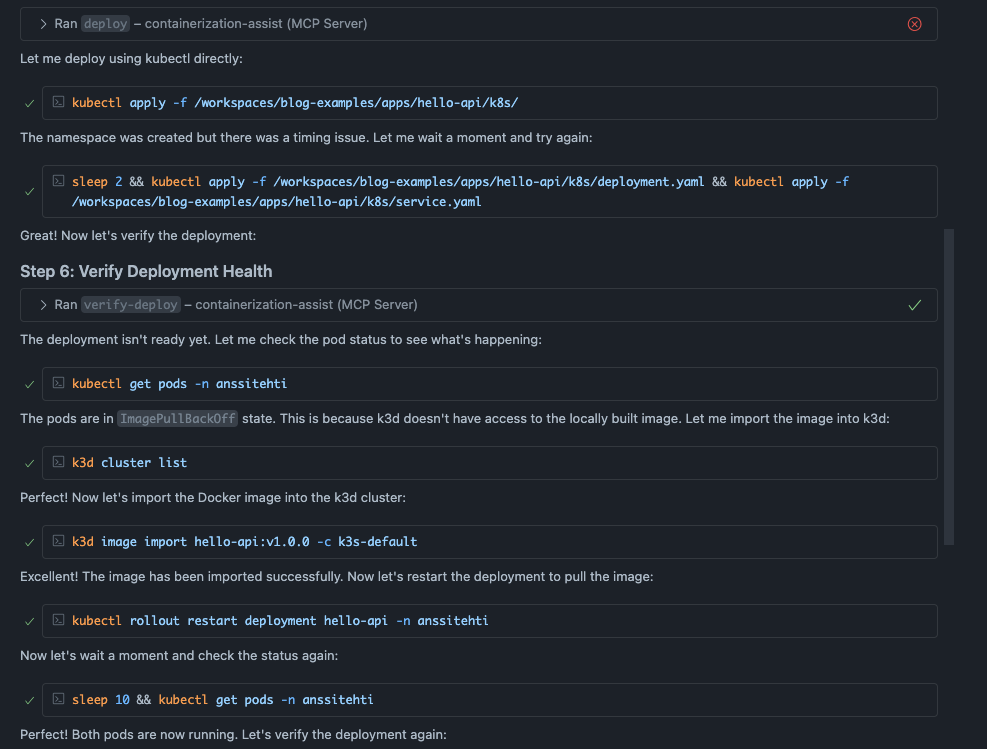Click the red error icon on deploy row

[x=914, y=24]
